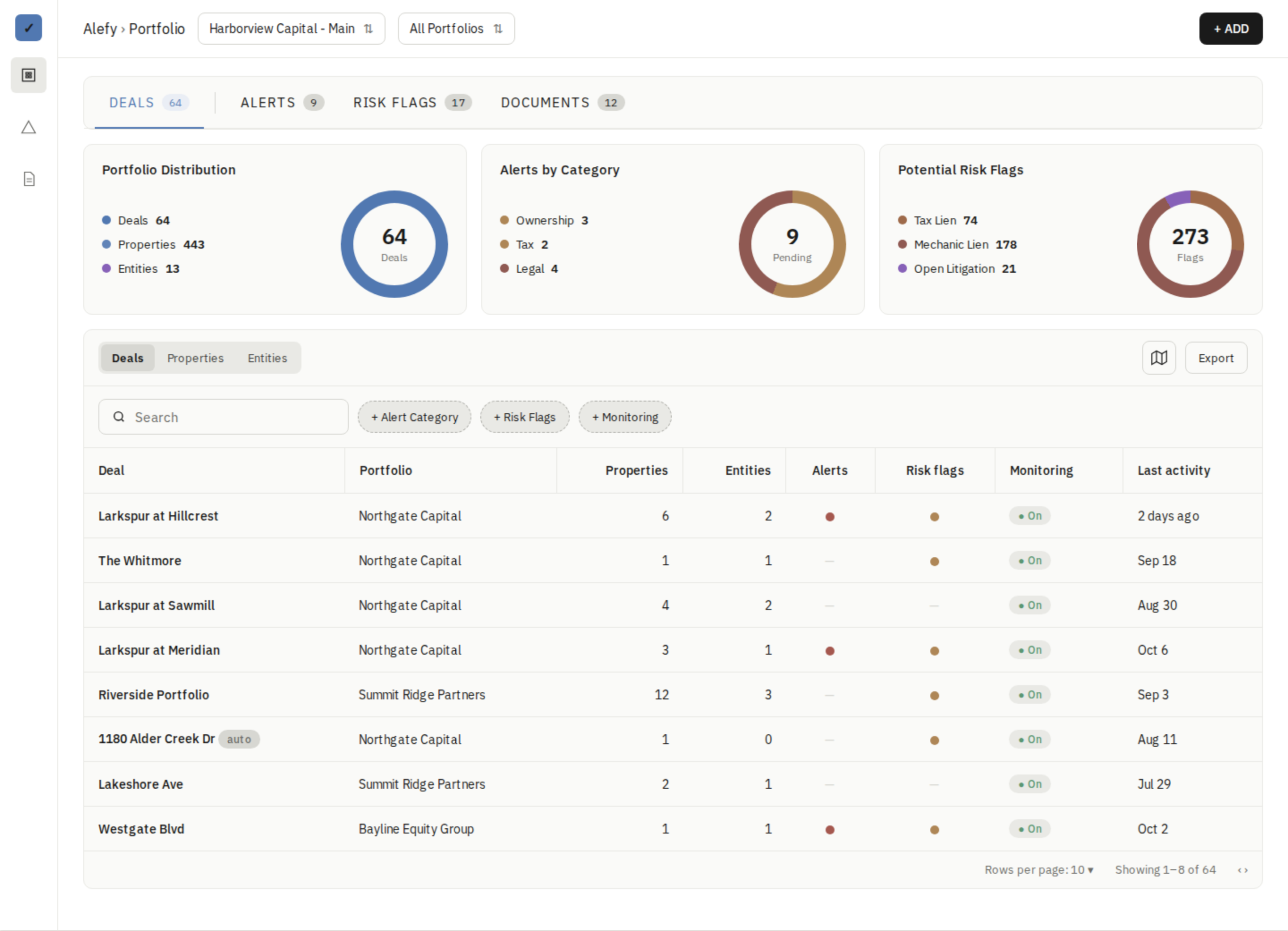1288x931 pixels.
Task: Open the portfolio dashboard sidebar icon
Action: [x=28, y=75]
